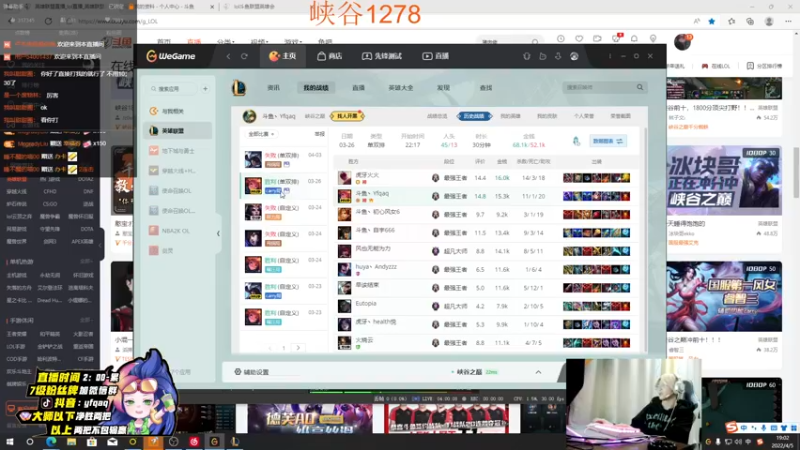800x450 pixels.
Task: Select NBA2K OL in the sidebar
Action: [x=178, y=231]
